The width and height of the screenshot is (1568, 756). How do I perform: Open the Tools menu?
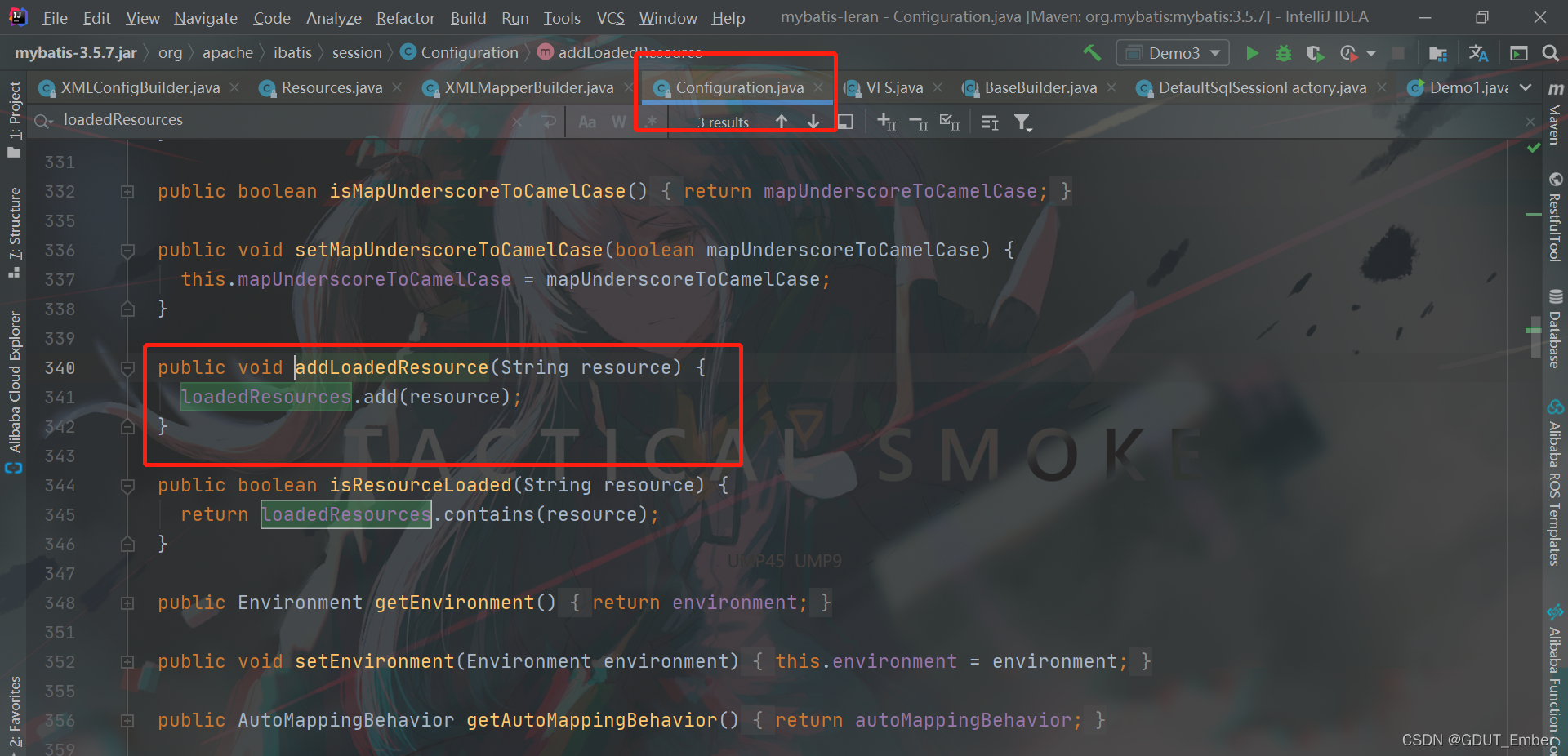pos(562,17)
